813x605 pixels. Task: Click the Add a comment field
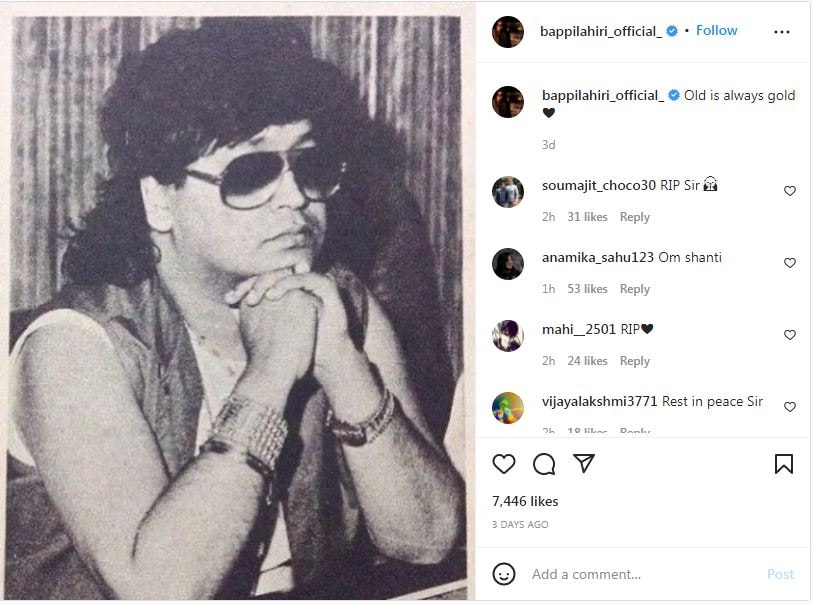(643, 574)
